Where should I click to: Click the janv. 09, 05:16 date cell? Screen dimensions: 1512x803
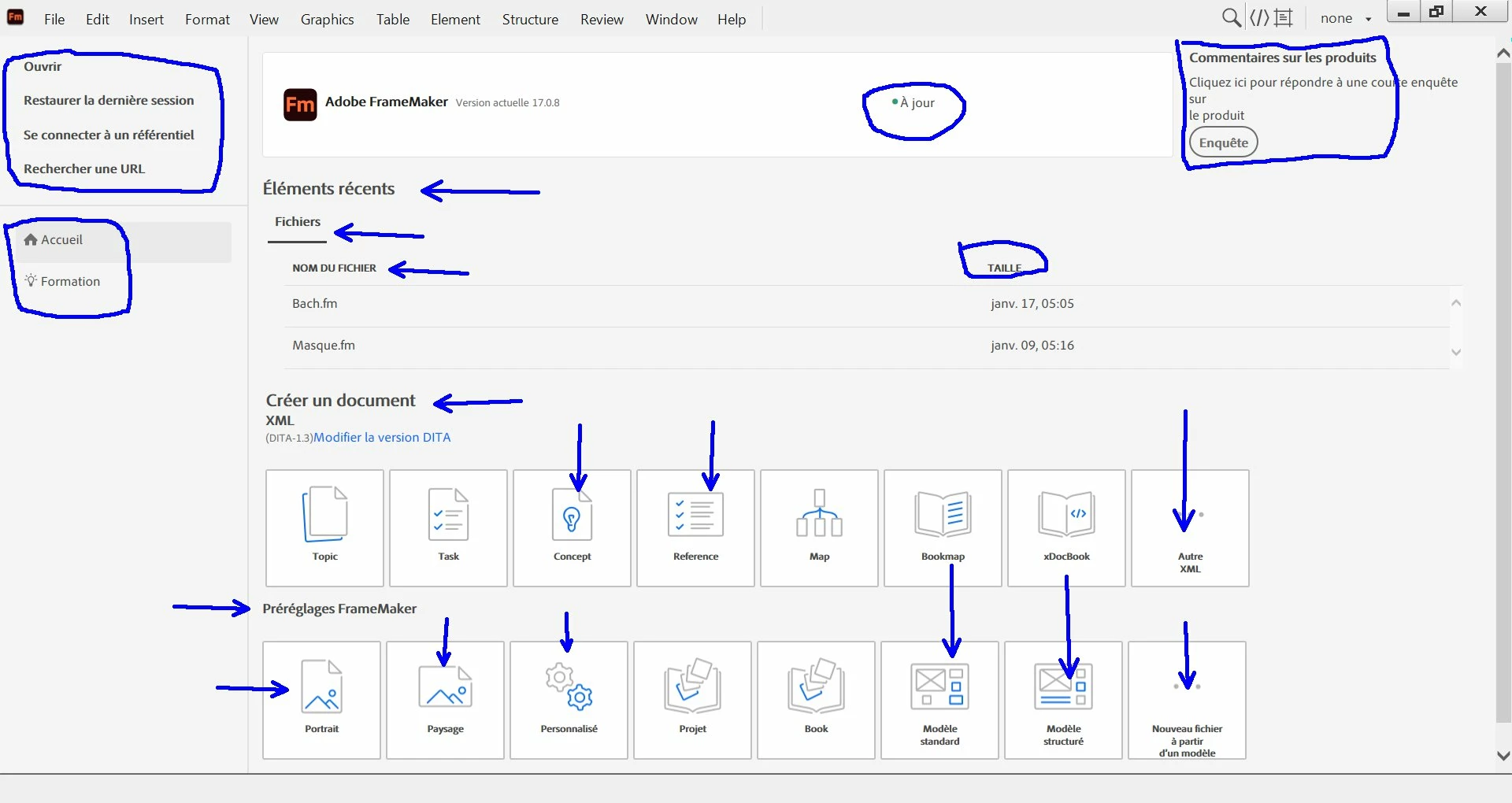point(1032,346)
